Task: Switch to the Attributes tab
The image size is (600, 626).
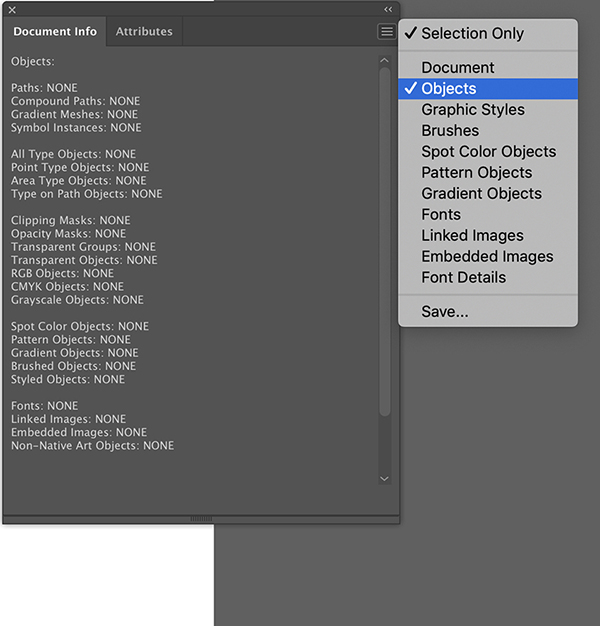Action: pos(144,32)
